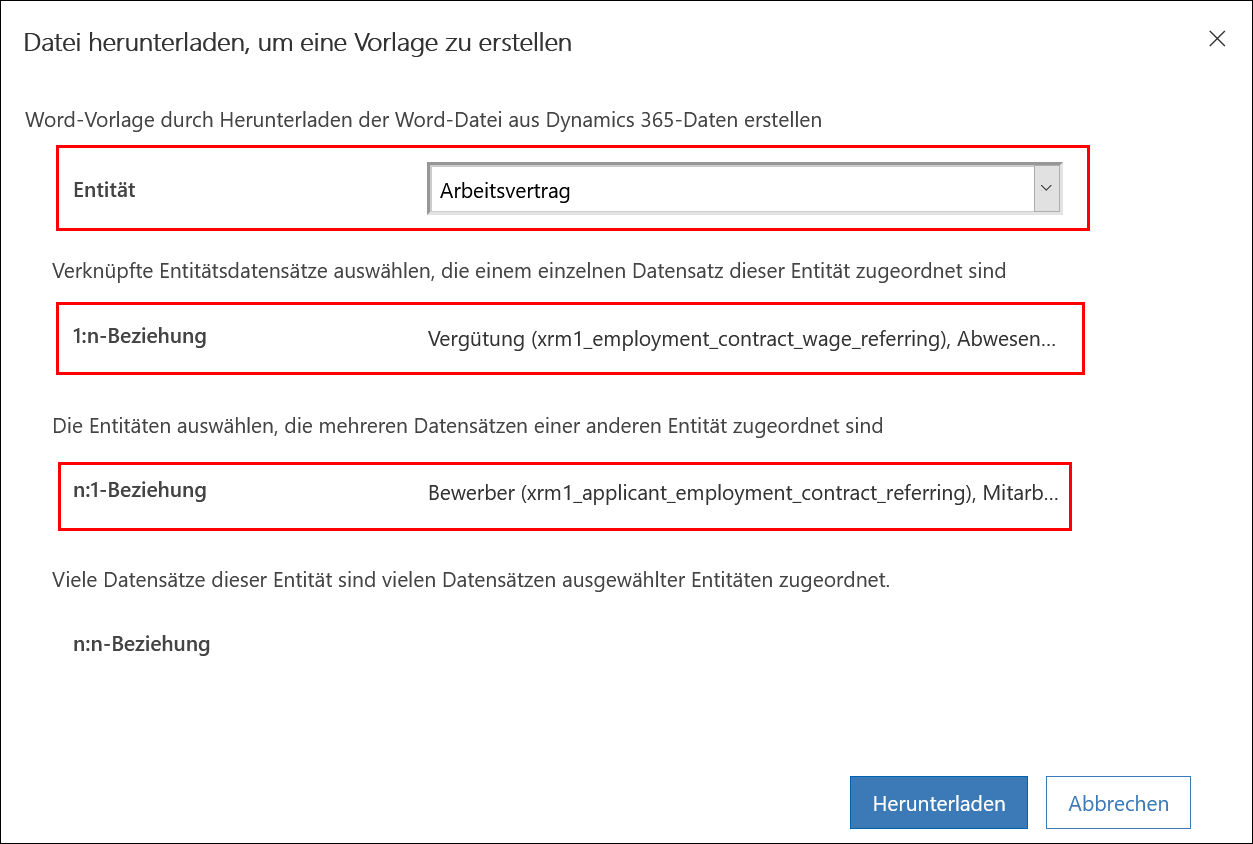Click the "Die Entitäten auswählen" hint text
The width and height of the screenshot is (1253, 844).
(x=467, y=426)
